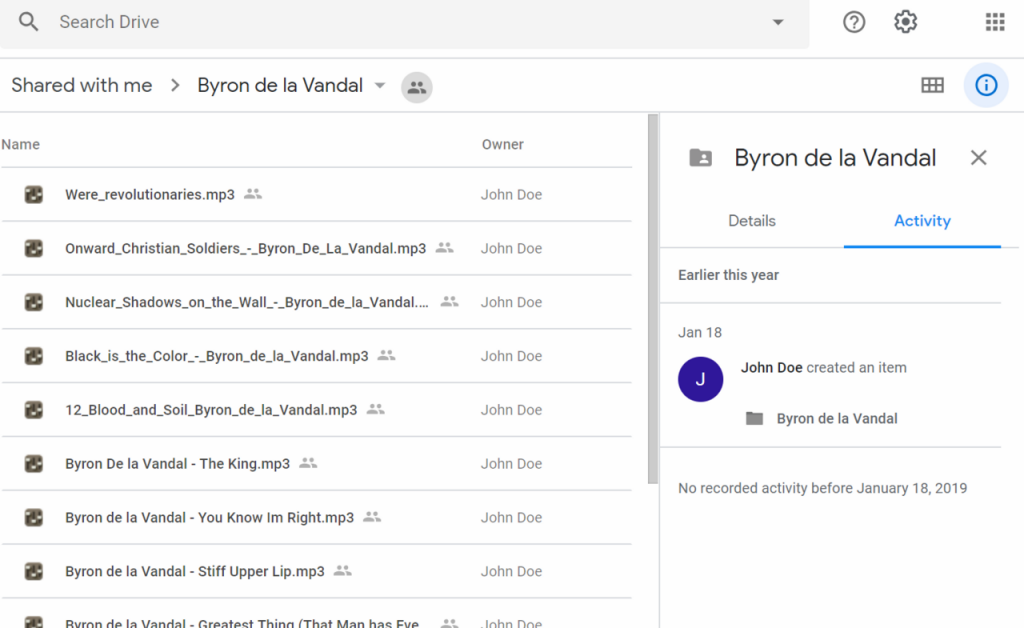
Task: Expand the Byron de la Vandal folder dropdown
Action: pyautogui.click(x=379, y=86)
